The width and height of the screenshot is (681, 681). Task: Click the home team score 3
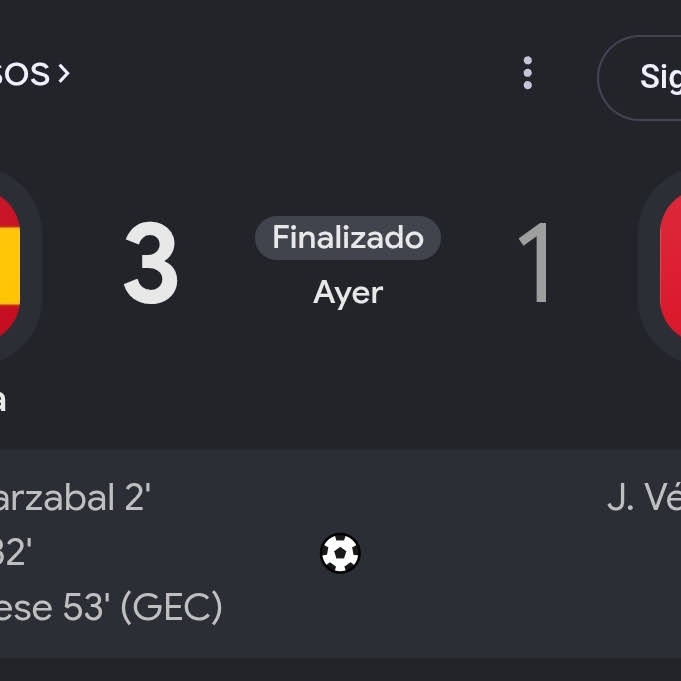point(151,263)
